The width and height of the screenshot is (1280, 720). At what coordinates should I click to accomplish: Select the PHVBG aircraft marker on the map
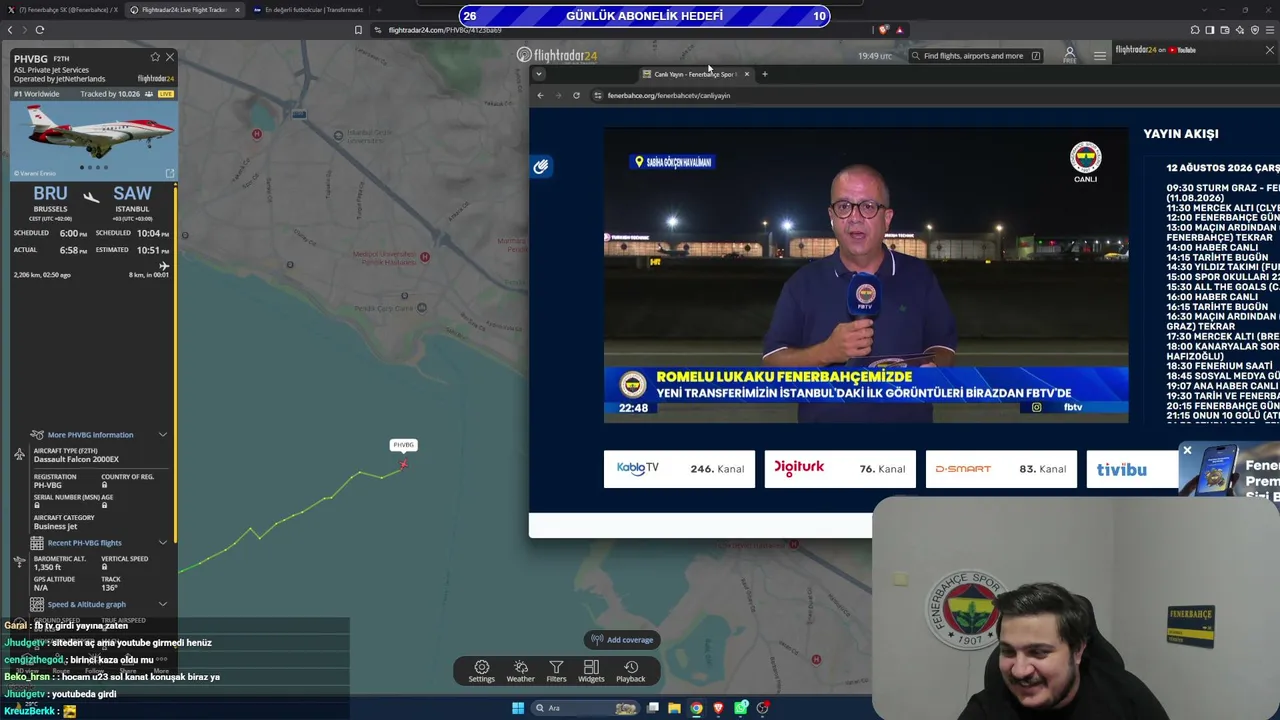pos(404,464)
